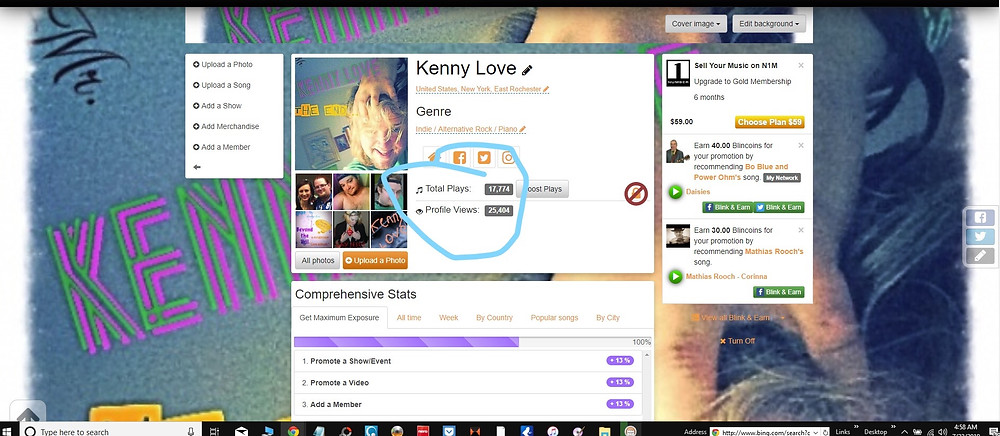Viewport: 1000px width, 436px height.
Task: Open Mail app from taskbar
Action: 241,431
